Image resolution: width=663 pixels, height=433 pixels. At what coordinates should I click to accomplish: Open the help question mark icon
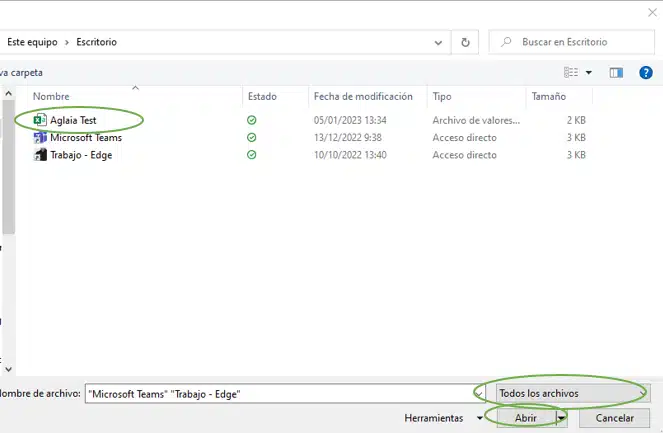coord(645,72)
